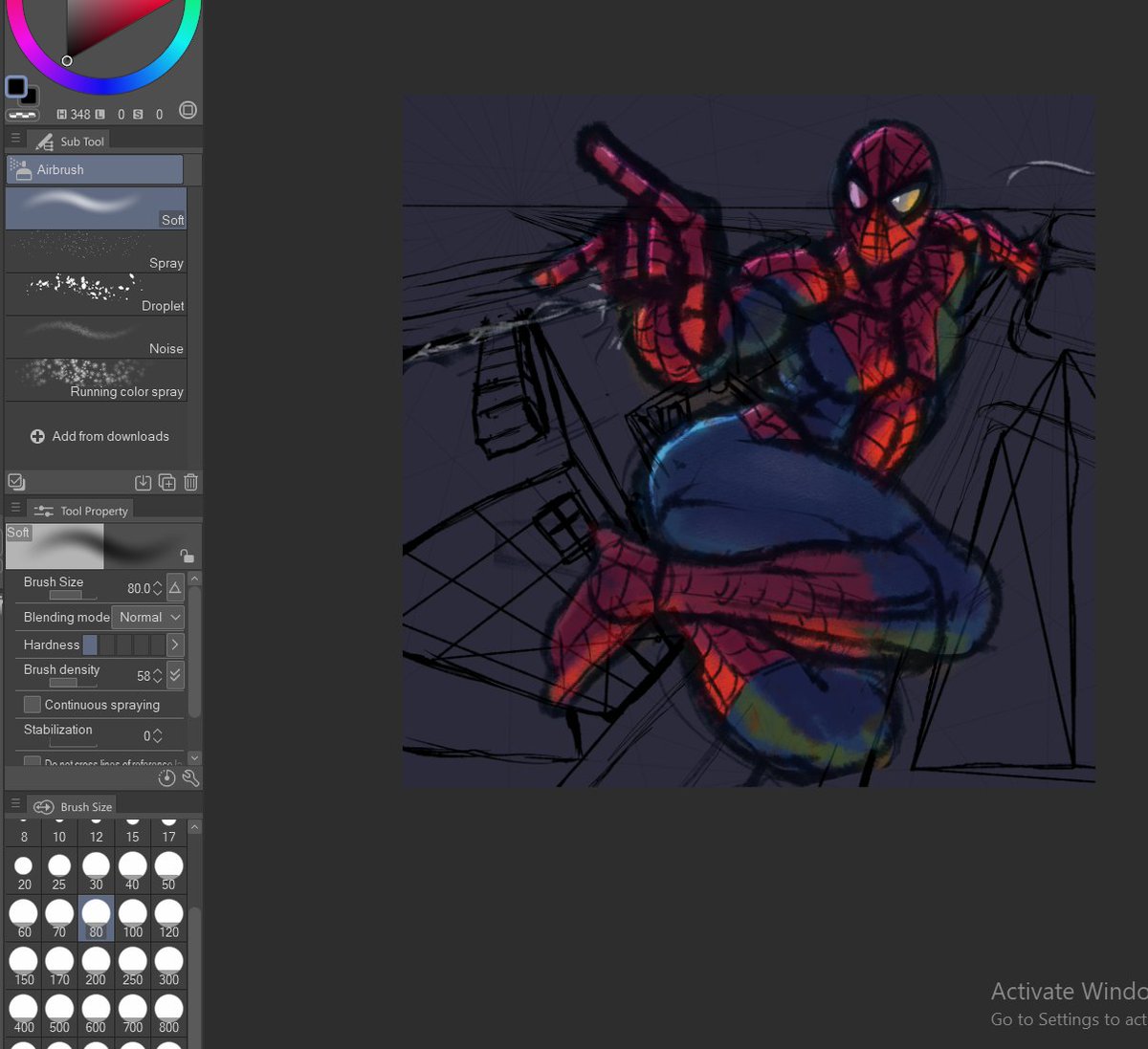The width and height of the screenshot is (1148, 1049).
Task: Click the Brush Size stepper arrows
Action: (x=158, y=588)
